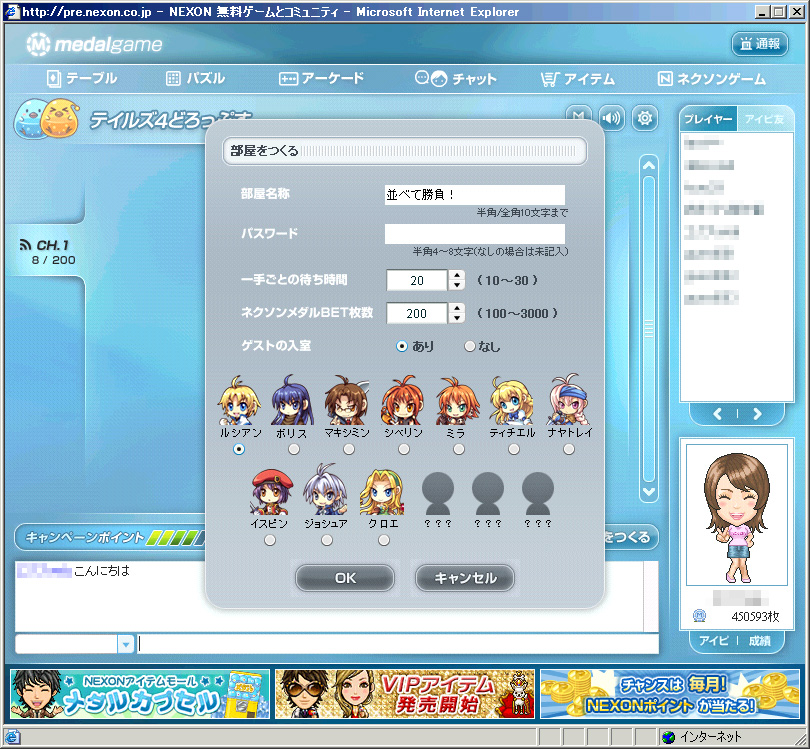Viewport: 810px width, 749px height.
Task: Select the イスピン character radio button
Action: pos(270,540)
